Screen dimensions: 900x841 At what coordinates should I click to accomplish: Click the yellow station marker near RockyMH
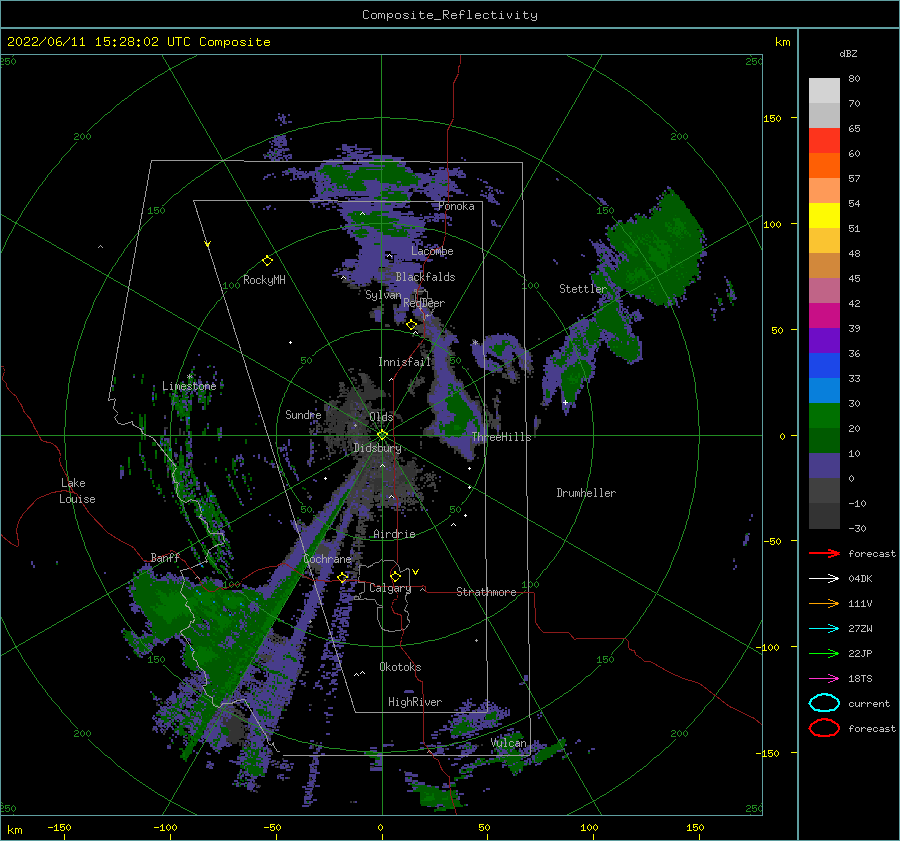click(x=267, y=261)
